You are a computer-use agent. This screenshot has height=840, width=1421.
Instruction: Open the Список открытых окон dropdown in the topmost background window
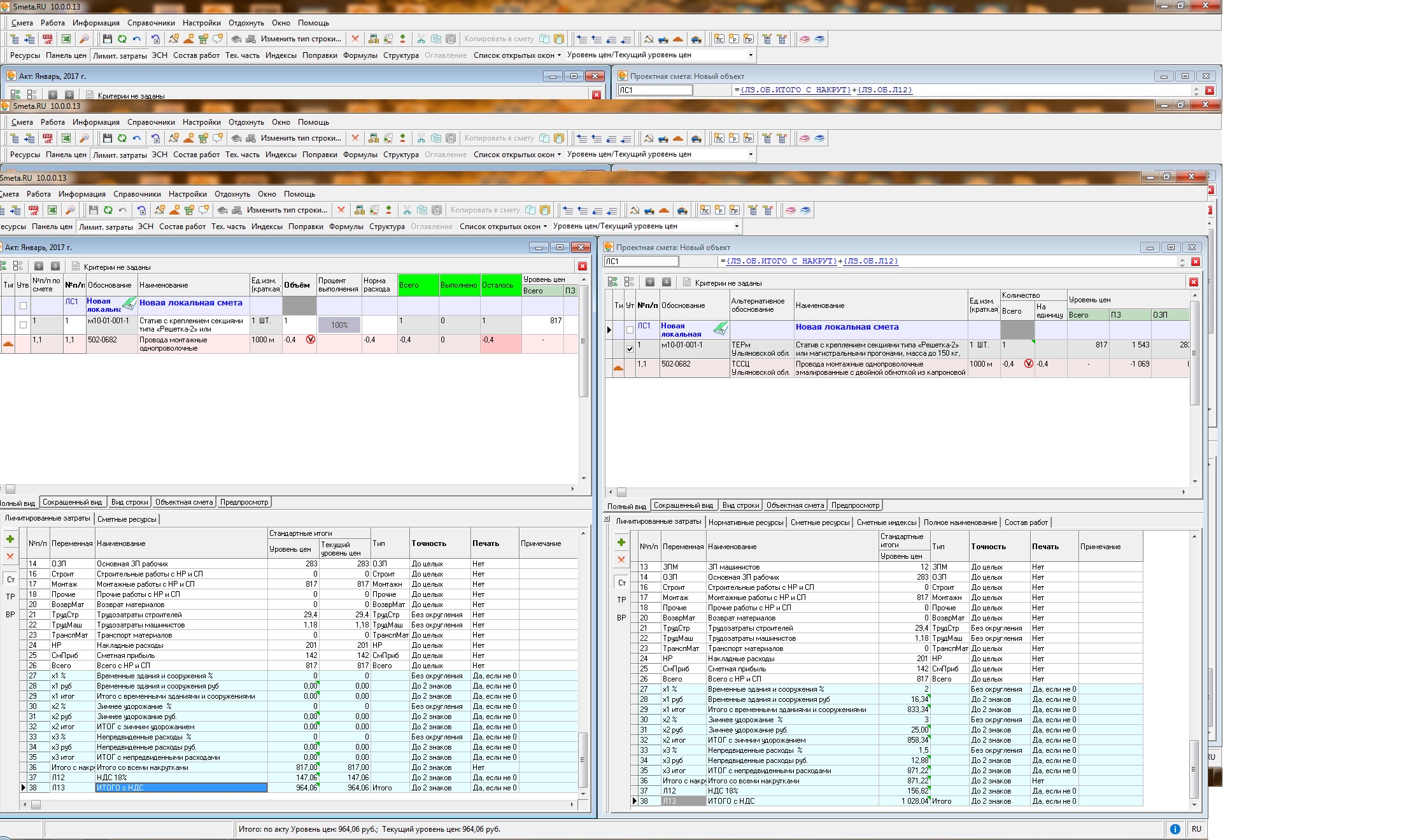(x=518, y=55)
